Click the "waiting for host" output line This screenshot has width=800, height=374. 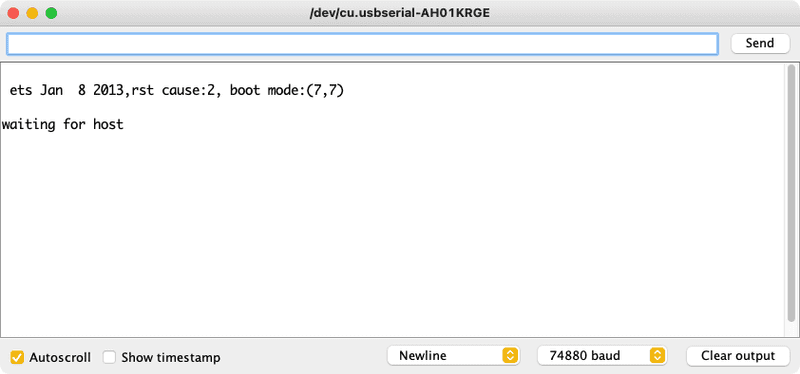point(62,124)
